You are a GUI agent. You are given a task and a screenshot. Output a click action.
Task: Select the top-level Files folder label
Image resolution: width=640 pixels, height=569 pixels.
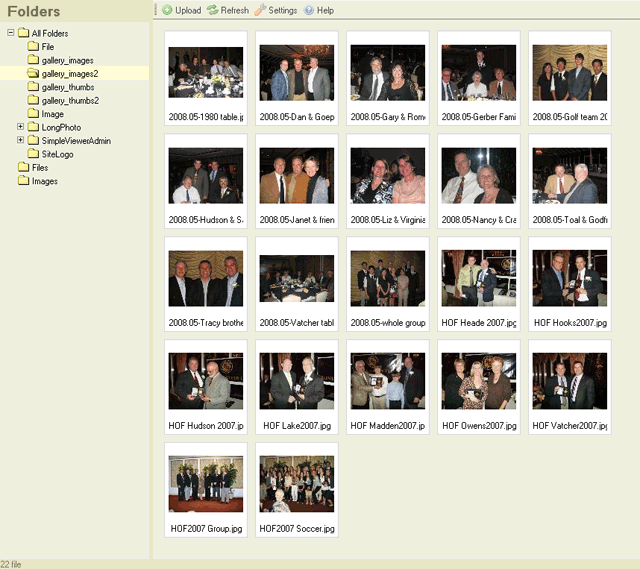pyautogui.click(x=40, y=168)
